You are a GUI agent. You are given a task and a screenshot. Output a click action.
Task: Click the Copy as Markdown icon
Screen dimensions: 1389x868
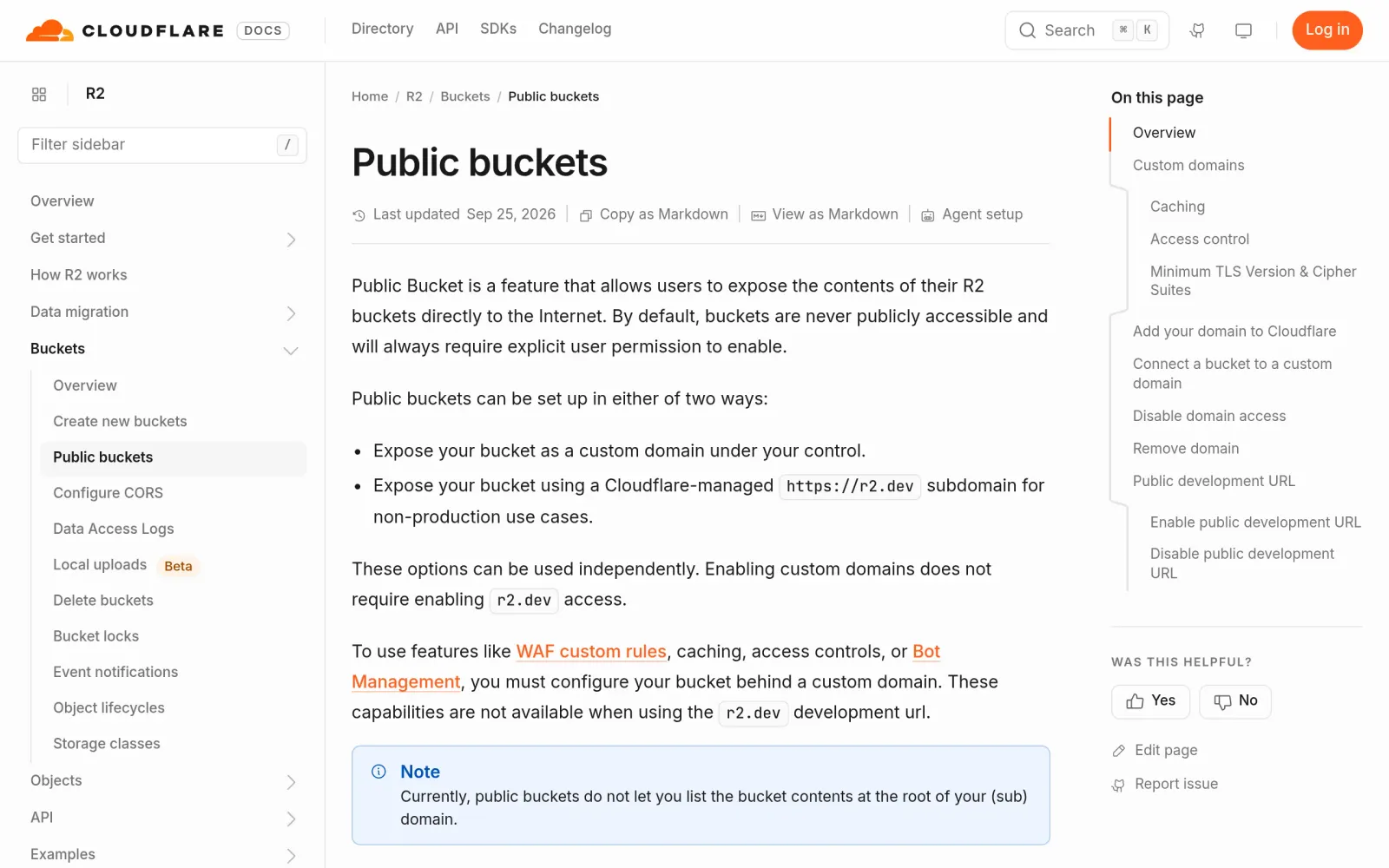[586, 215]
